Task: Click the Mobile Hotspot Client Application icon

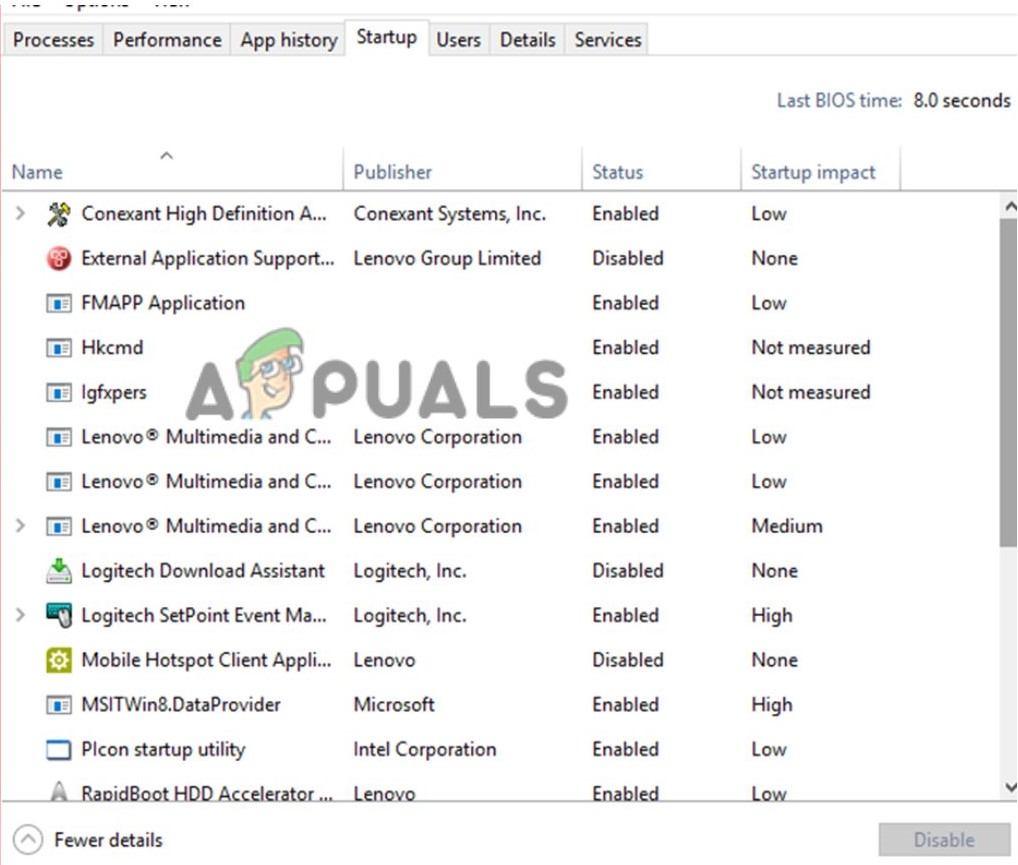Action: 58,660
